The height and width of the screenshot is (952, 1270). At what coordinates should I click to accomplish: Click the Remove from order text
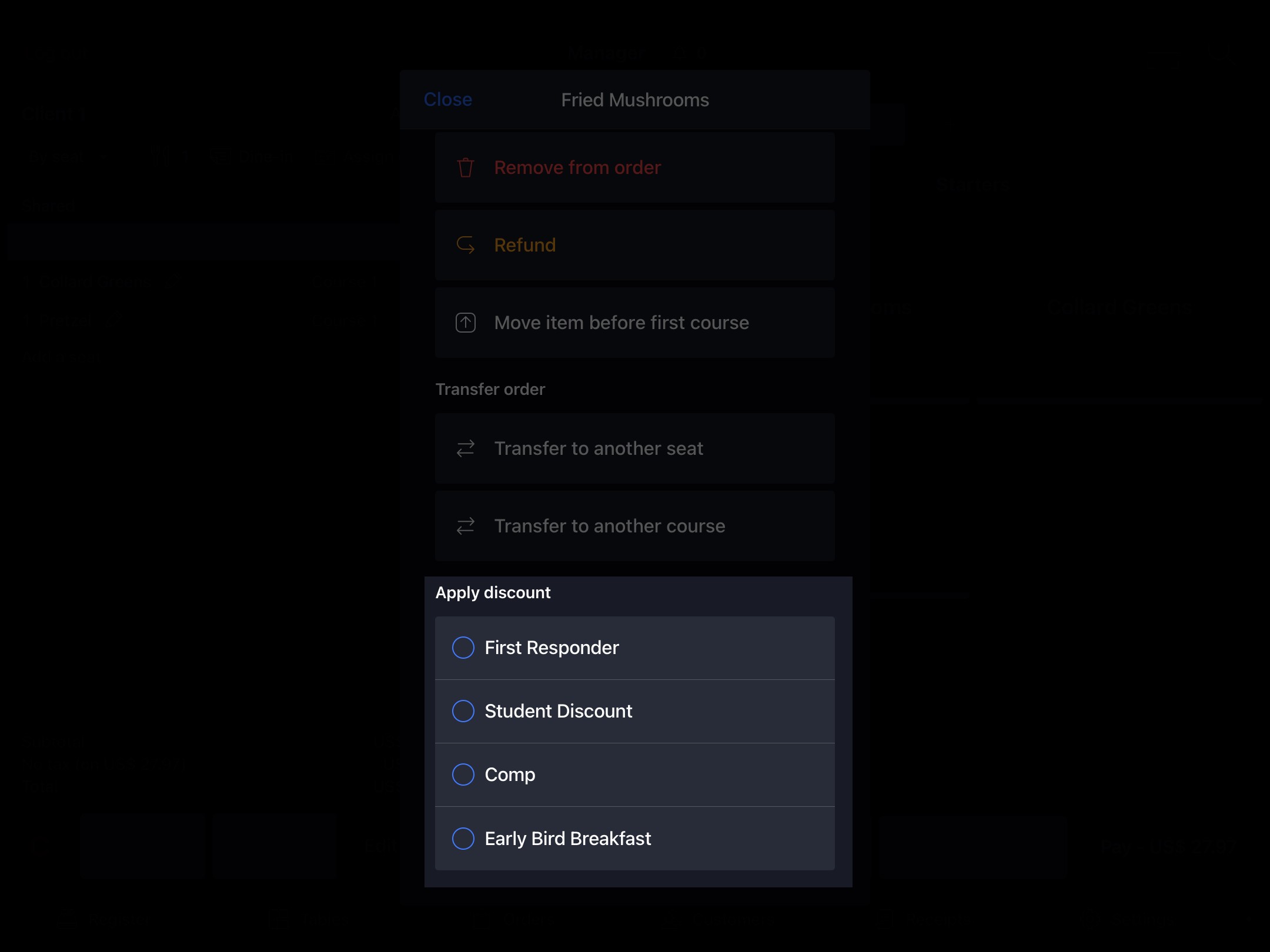pyautogui.click(x=577, y=167)
